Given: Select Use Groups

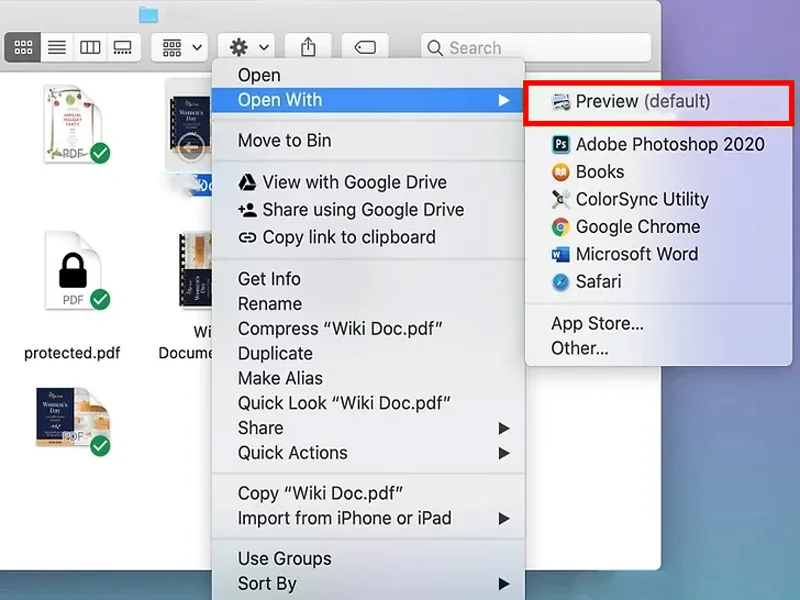Looking at the screenshot, I should click(368, 559).
